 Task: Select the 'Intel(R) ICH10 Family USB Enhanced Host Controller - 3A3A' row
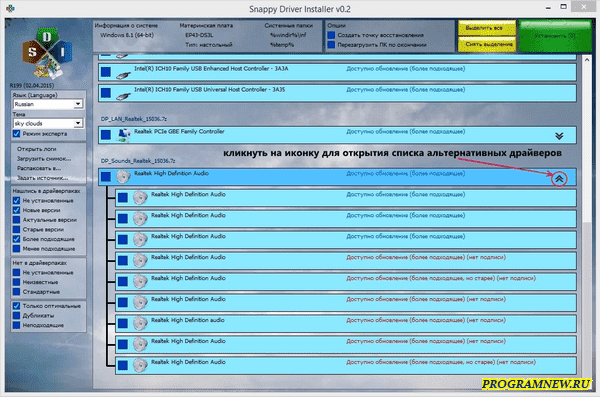click(337, 72)
